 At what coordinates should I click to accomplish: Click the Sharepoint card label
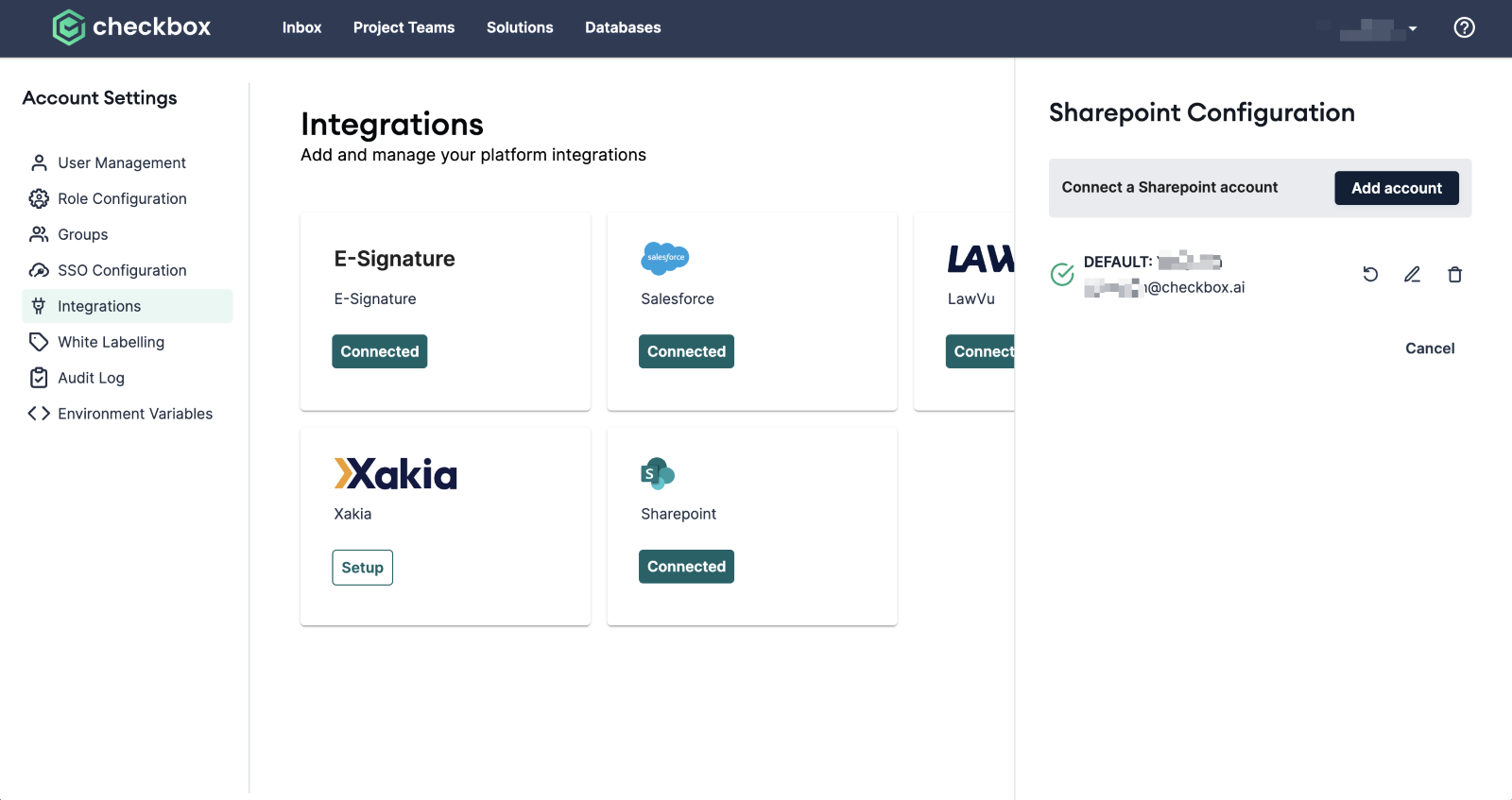tap(678, 514)
